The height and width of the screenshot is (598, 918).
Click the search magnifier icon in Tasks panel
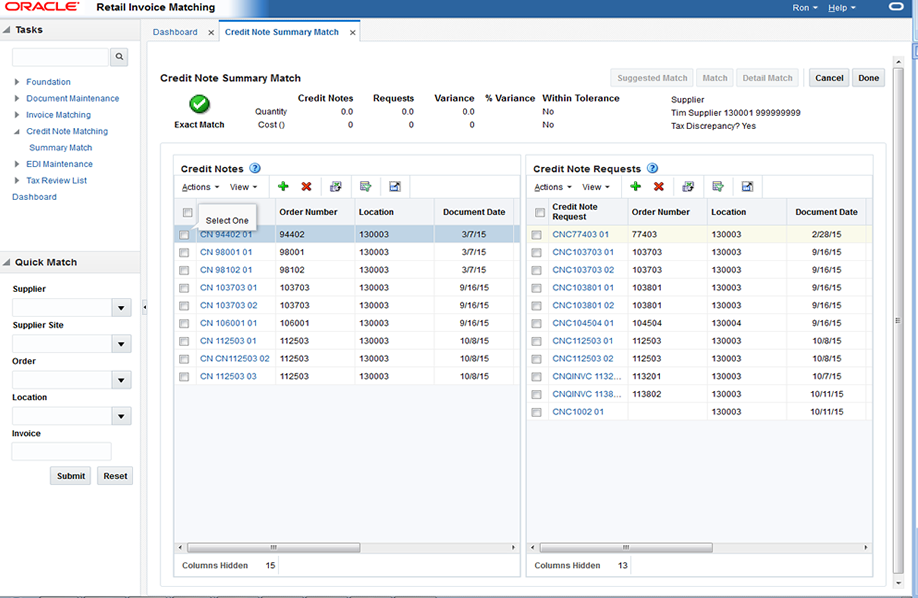pos(119,58)
